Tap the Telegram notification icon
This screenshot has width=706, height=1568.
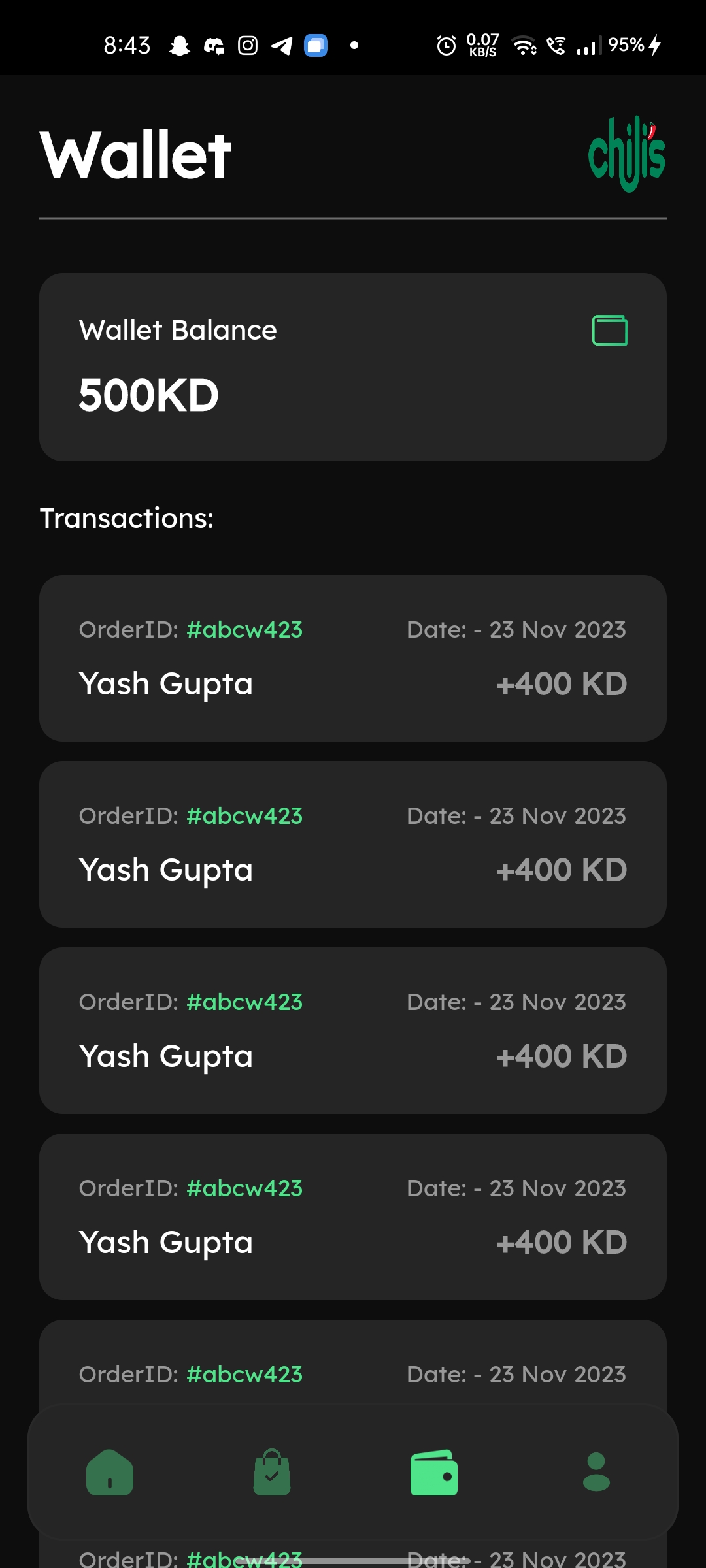282,45
